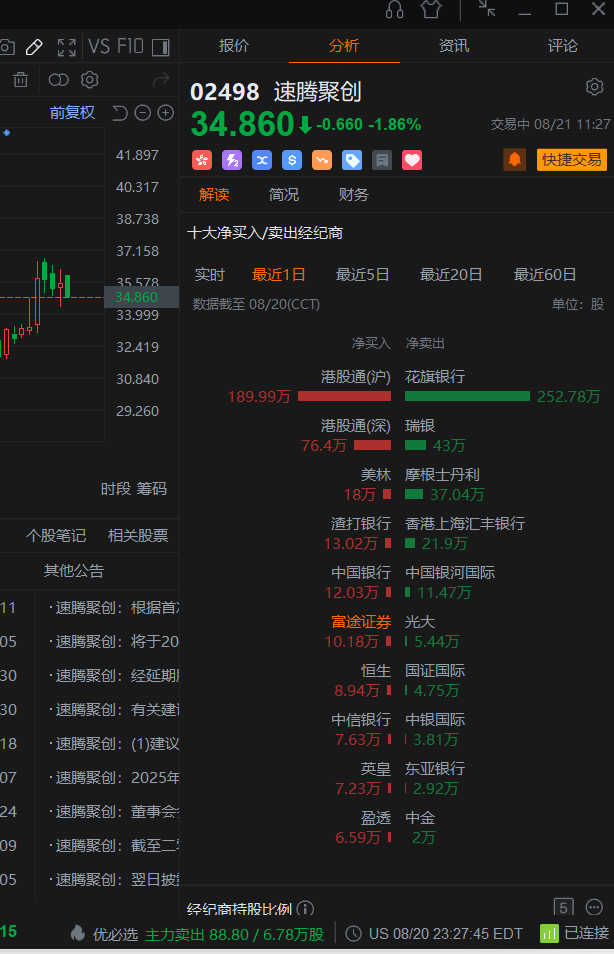The width and height of the screenshot is (614, 954).
Task: Switch to the 资讯 tab
Action: pyautogui.click(x=454, y=46)
